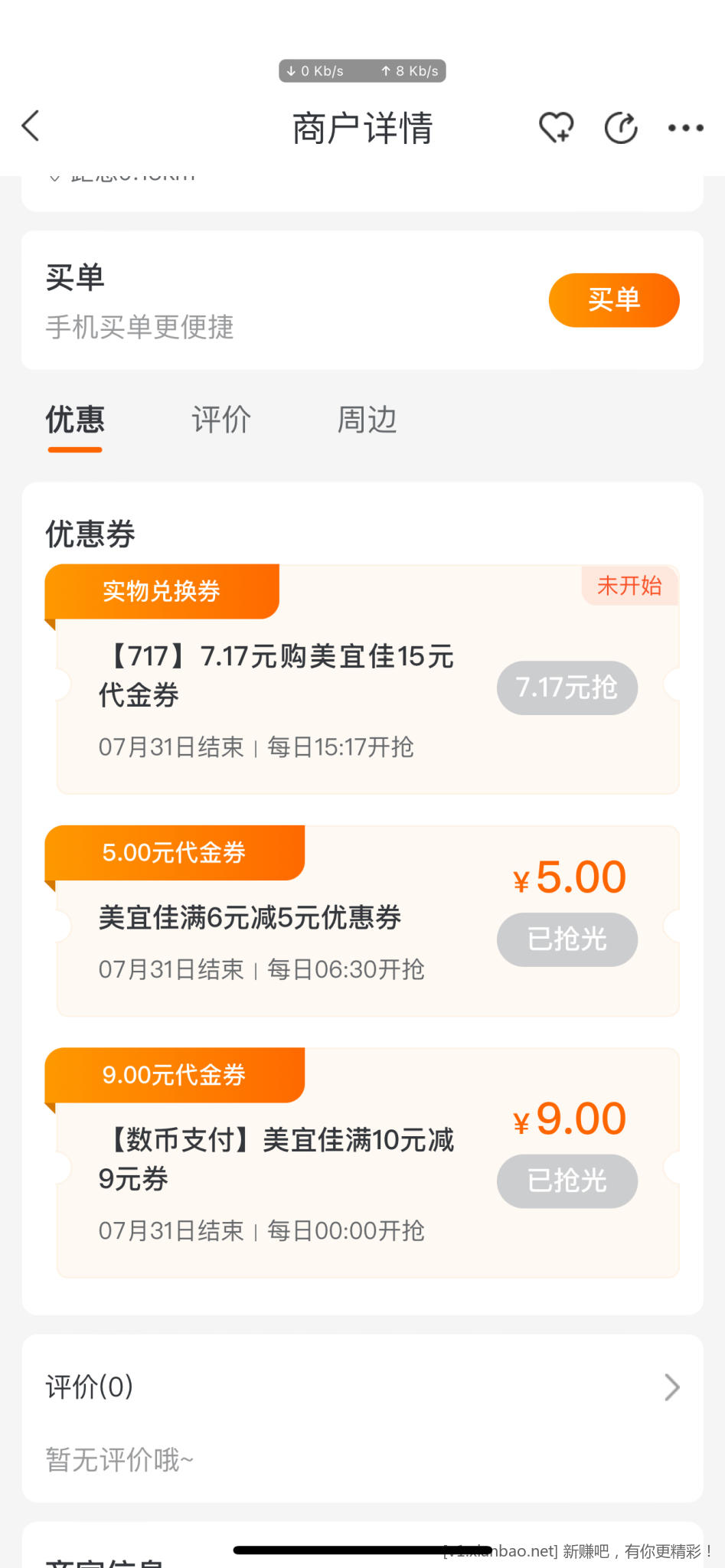Open the 周边 tab
The image size is (725, 1568).
point(367,420)
